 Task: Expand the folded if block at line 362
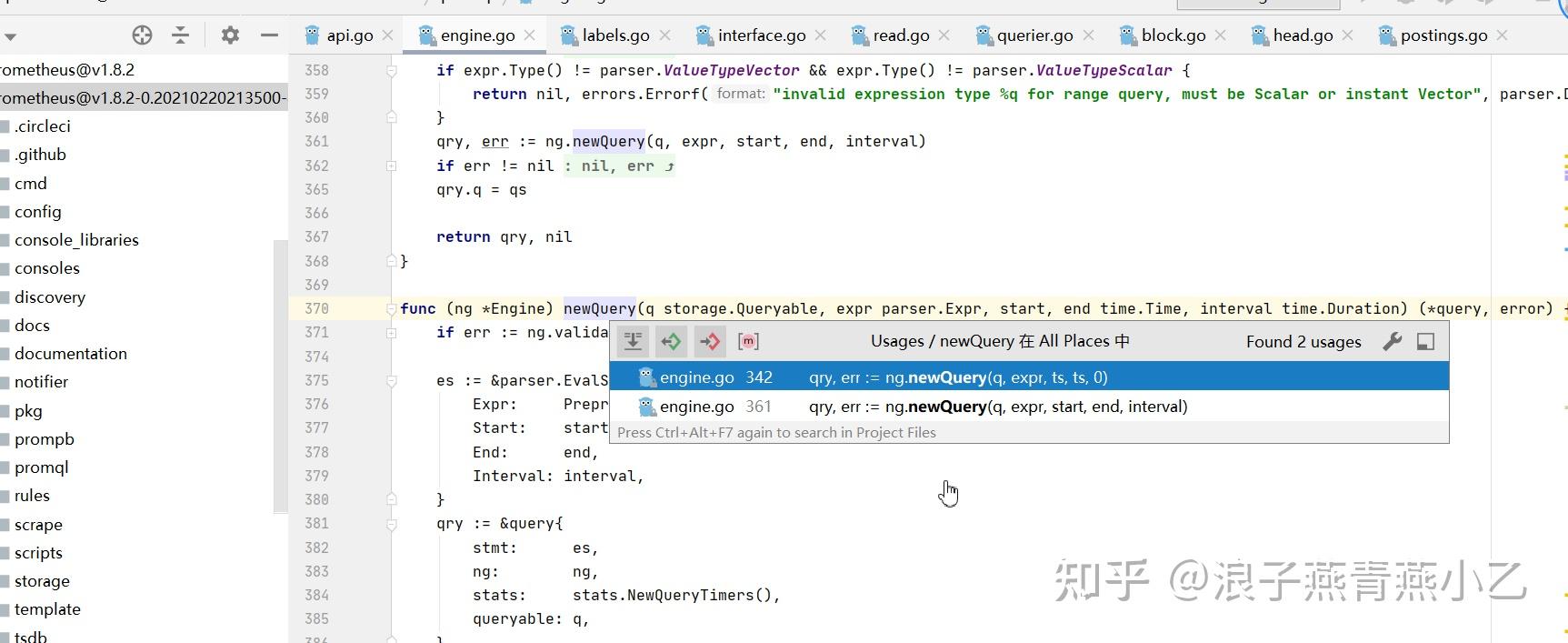point(391,166)
